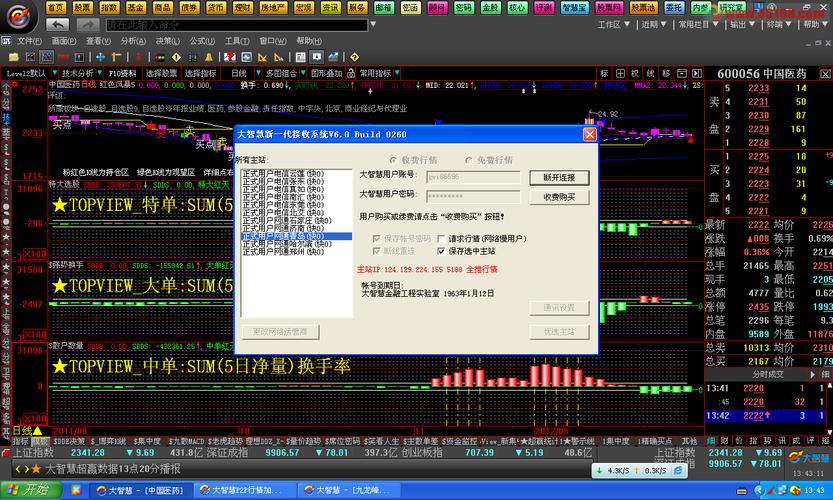Screen dimensions: 833x500
Task: Click the padlock icon beside 图形叠加
Action: coord(351,73)
